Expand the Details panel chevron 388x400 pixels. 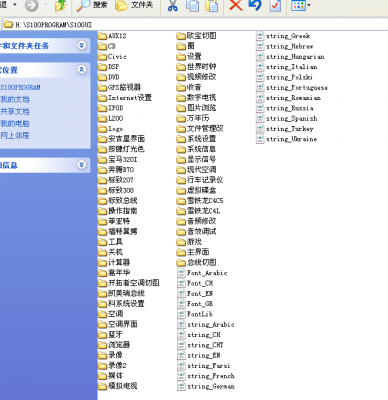(82, 164)
